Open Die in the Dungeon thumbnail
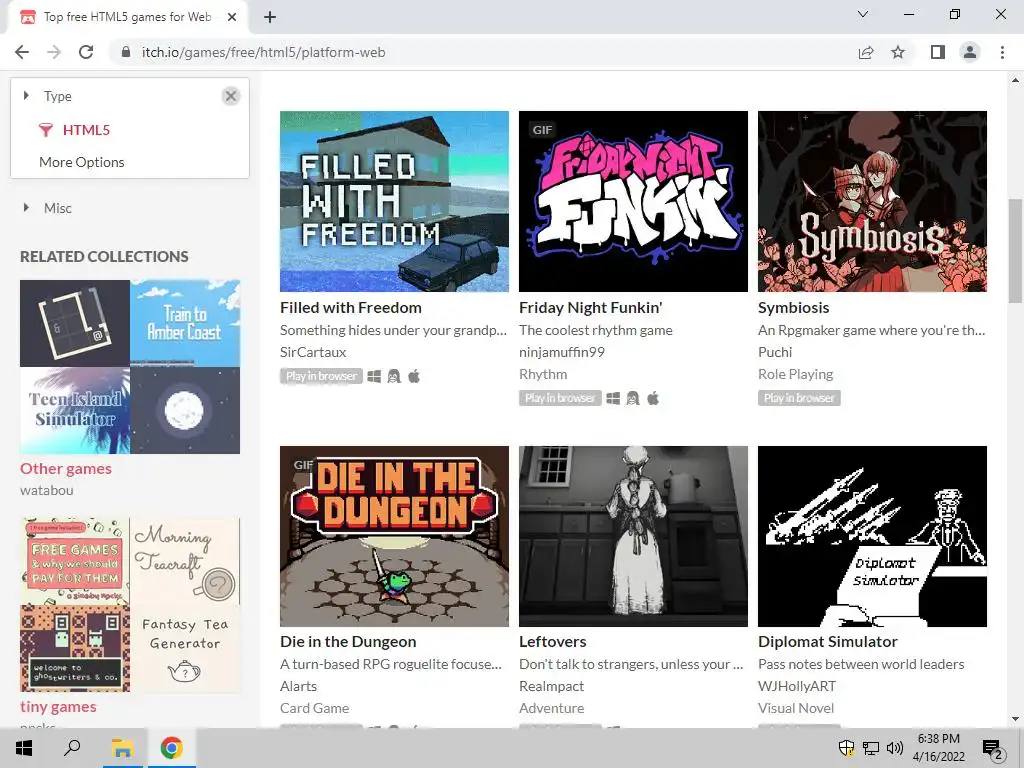Viewport: 1024px width, 768px height. [394, 536]
